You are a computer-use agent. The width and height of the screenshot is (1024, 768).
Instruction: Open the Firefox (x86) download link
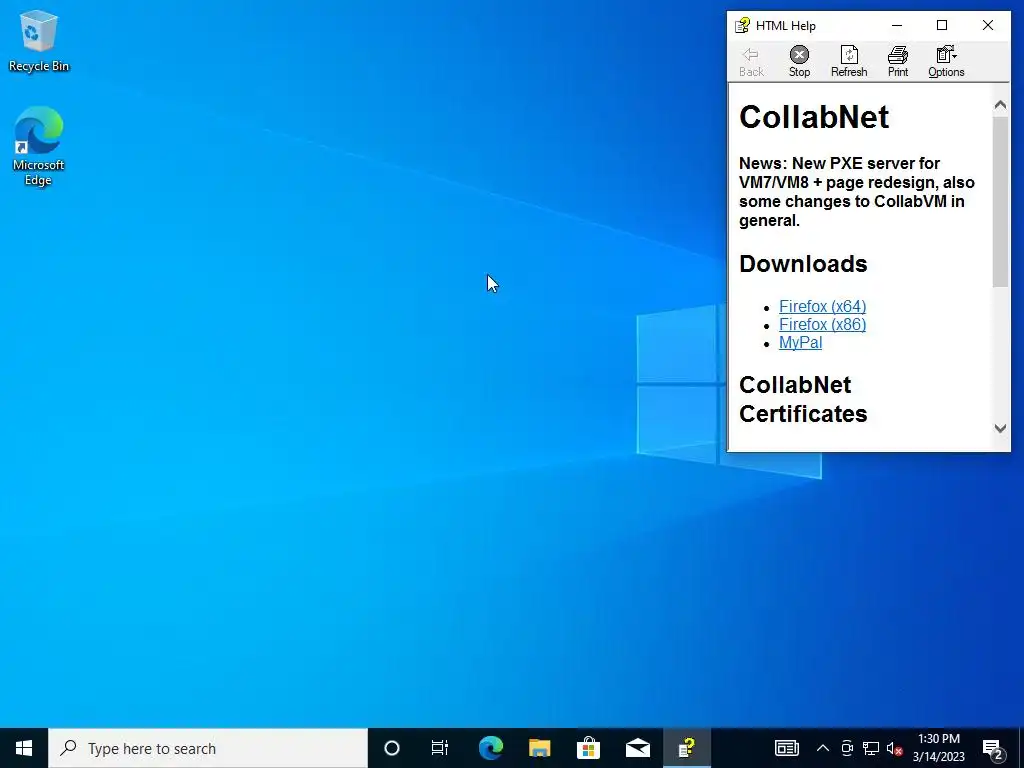coord(822,325)
